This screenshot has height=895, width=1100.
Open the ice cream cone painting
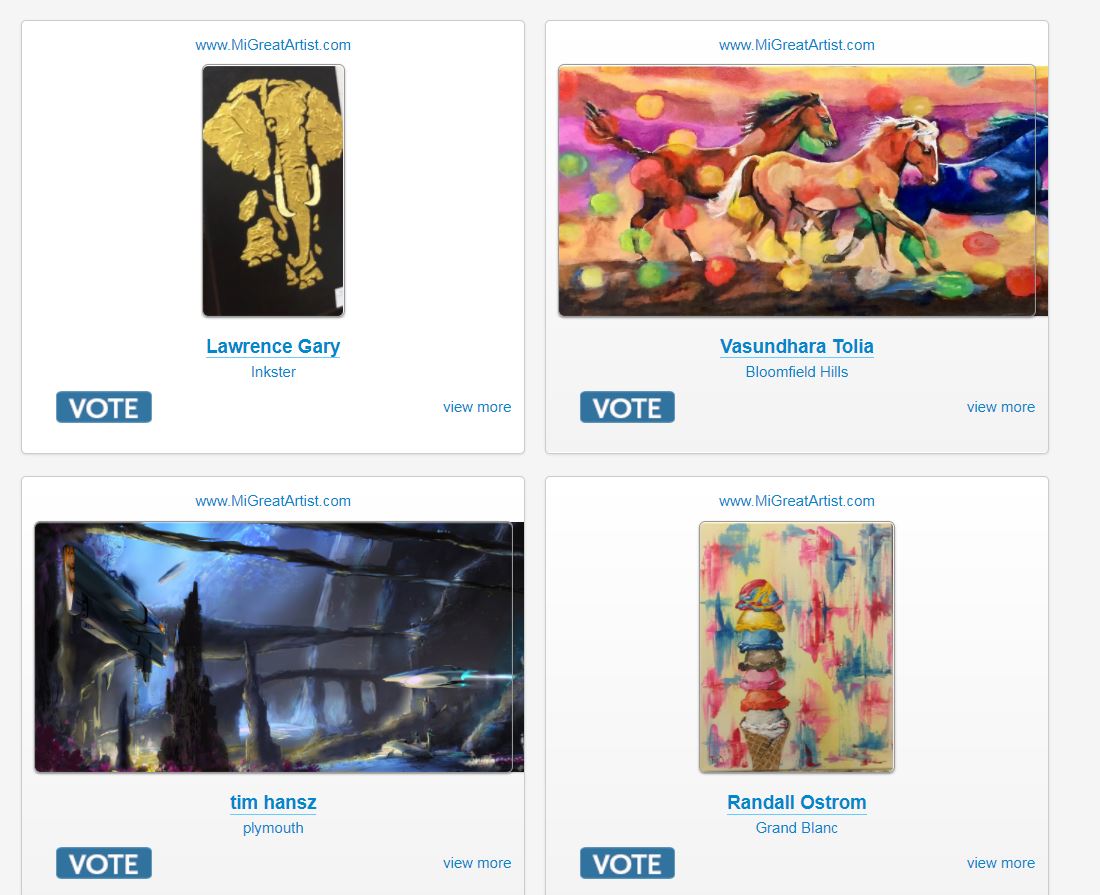797,647
